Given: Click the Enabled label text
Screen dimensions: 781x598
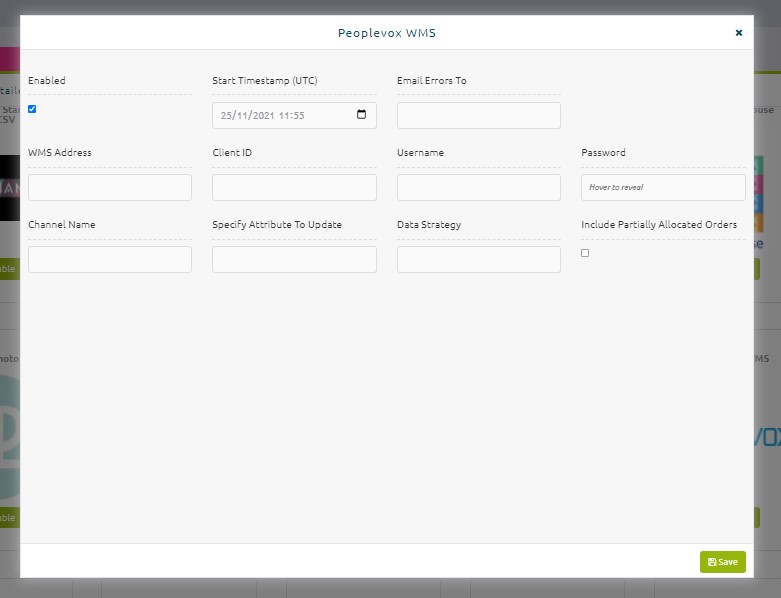Looking at the screenshot, I should coord(47,81).
